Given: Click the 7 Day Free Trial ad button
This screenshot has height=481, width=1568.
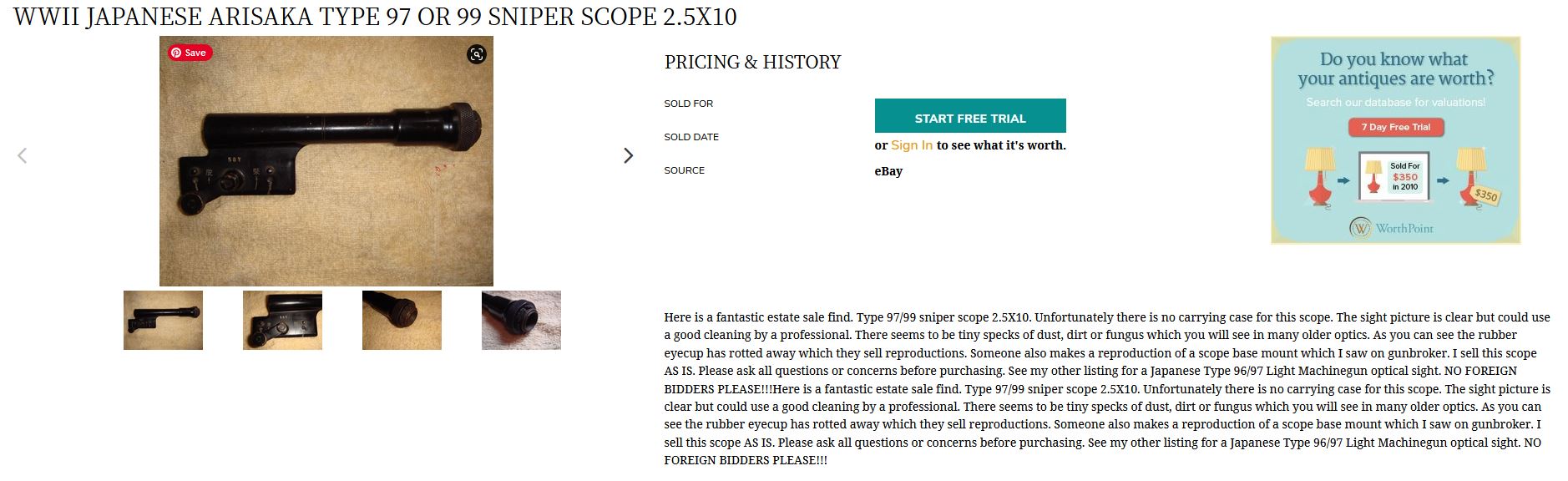Looking at the screenshot, I should coord(1395,127).
